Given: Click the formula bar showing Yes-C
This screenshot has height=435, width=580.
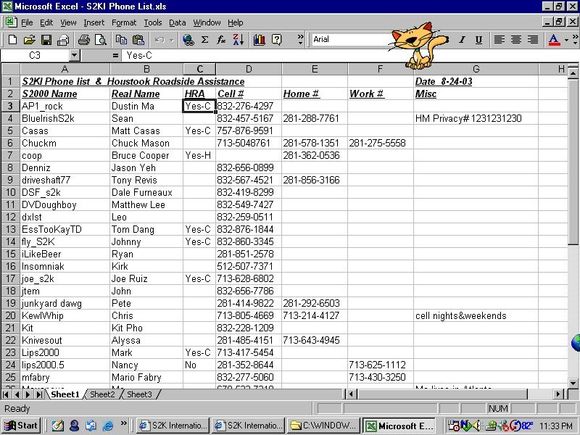Looking at the screenshot, I should pos(350,55).
